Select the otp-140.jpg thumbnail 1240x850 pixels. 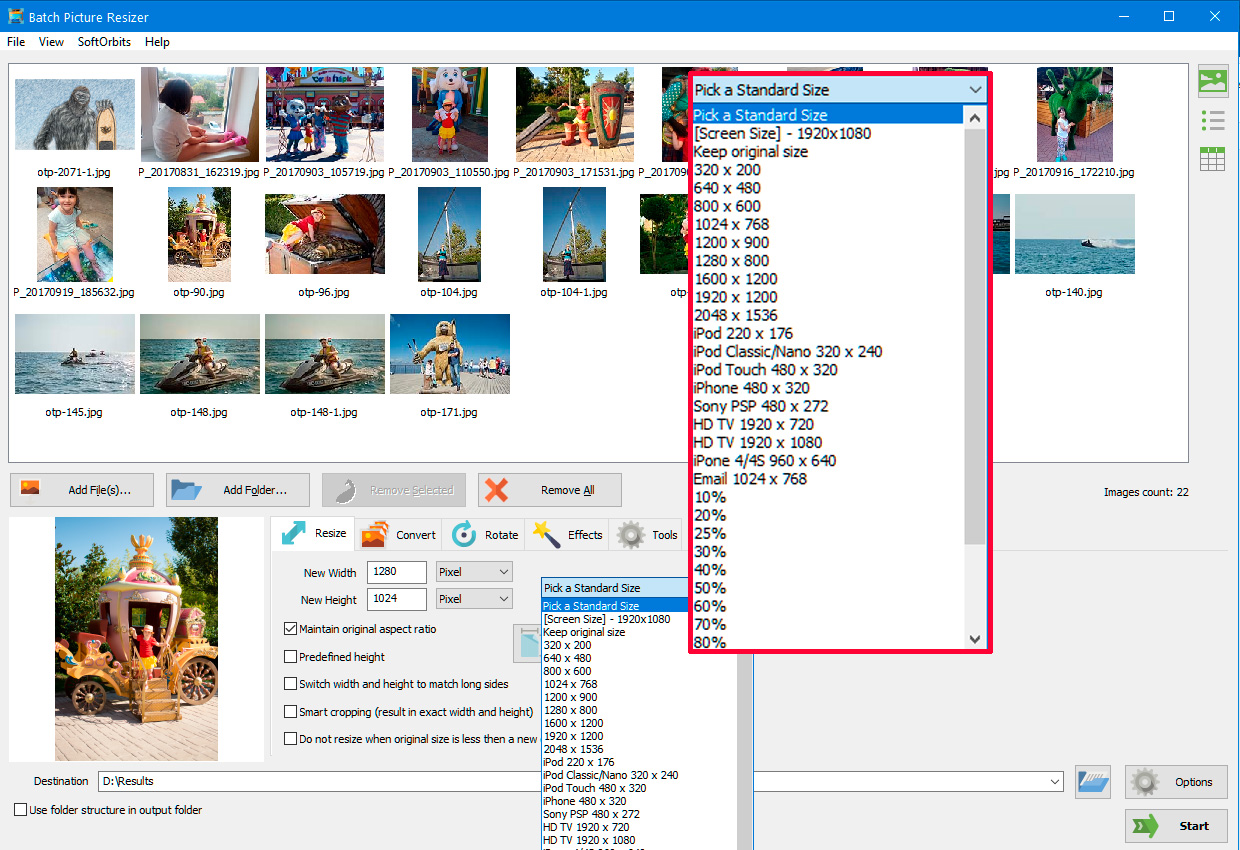(1074, 233)
